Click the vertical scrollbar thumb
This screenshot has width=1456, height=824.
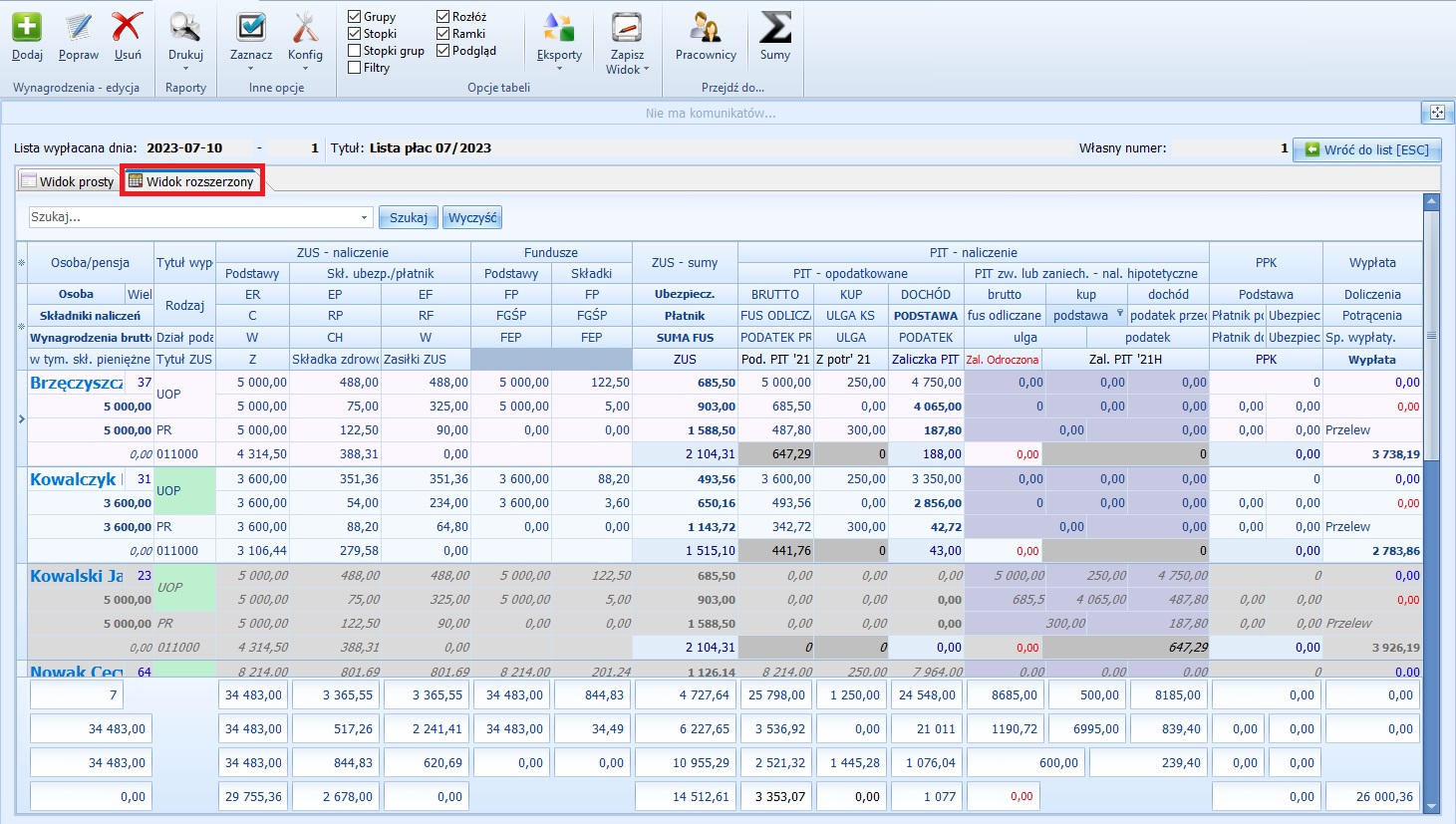point(1432,334)
